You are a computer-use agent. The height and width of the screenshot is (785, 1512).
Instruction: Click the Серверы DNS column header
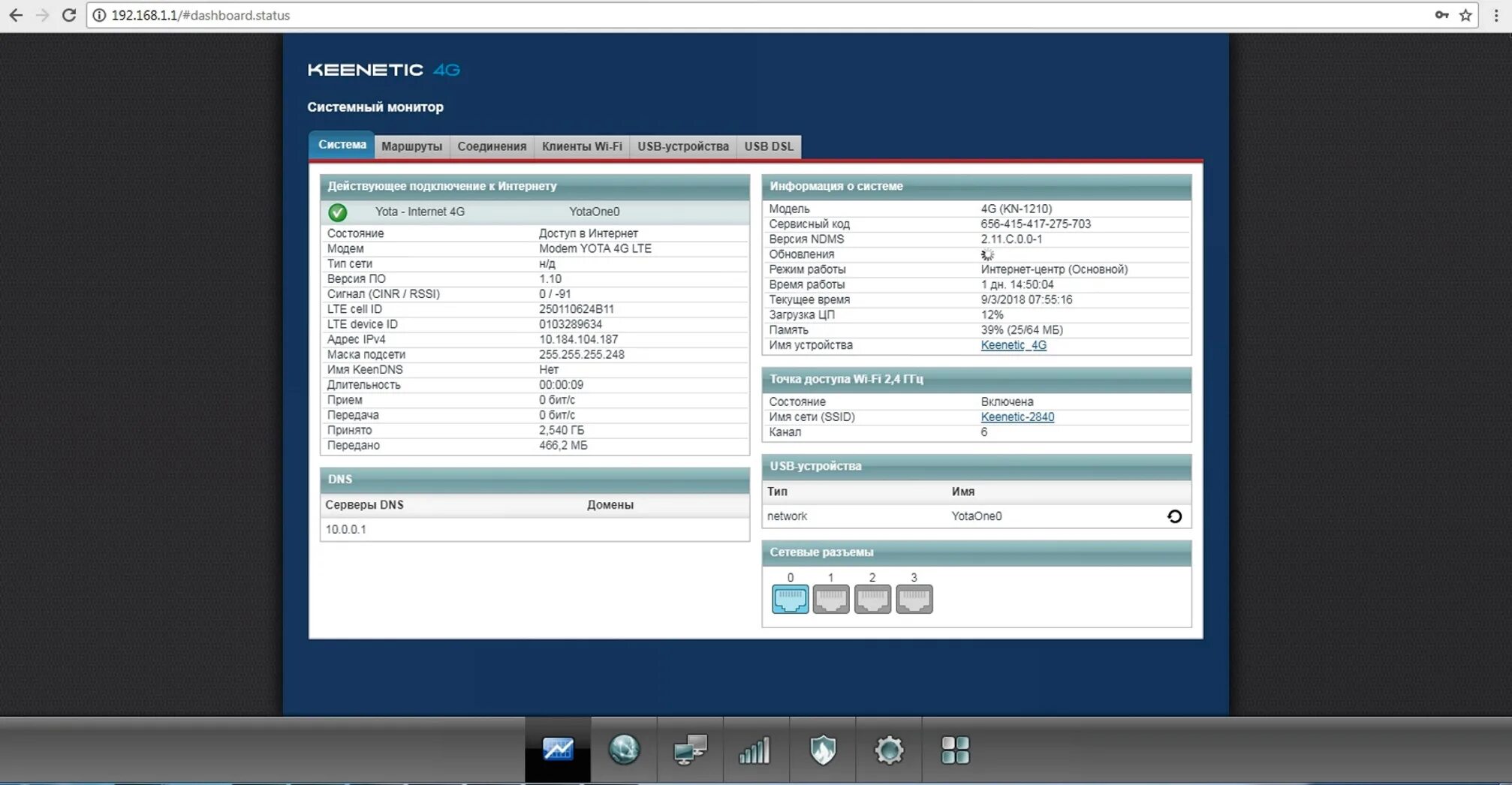click(x=364, y=505)
